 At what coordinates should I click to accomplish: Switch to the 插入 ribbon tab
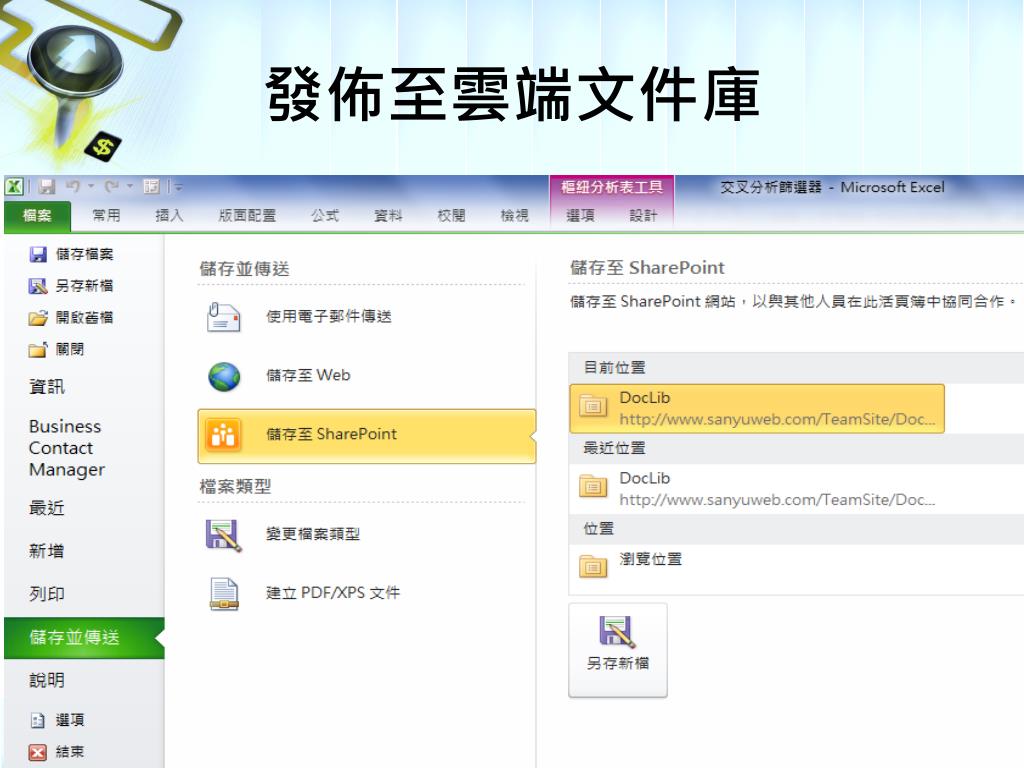(x=169, y=216)
